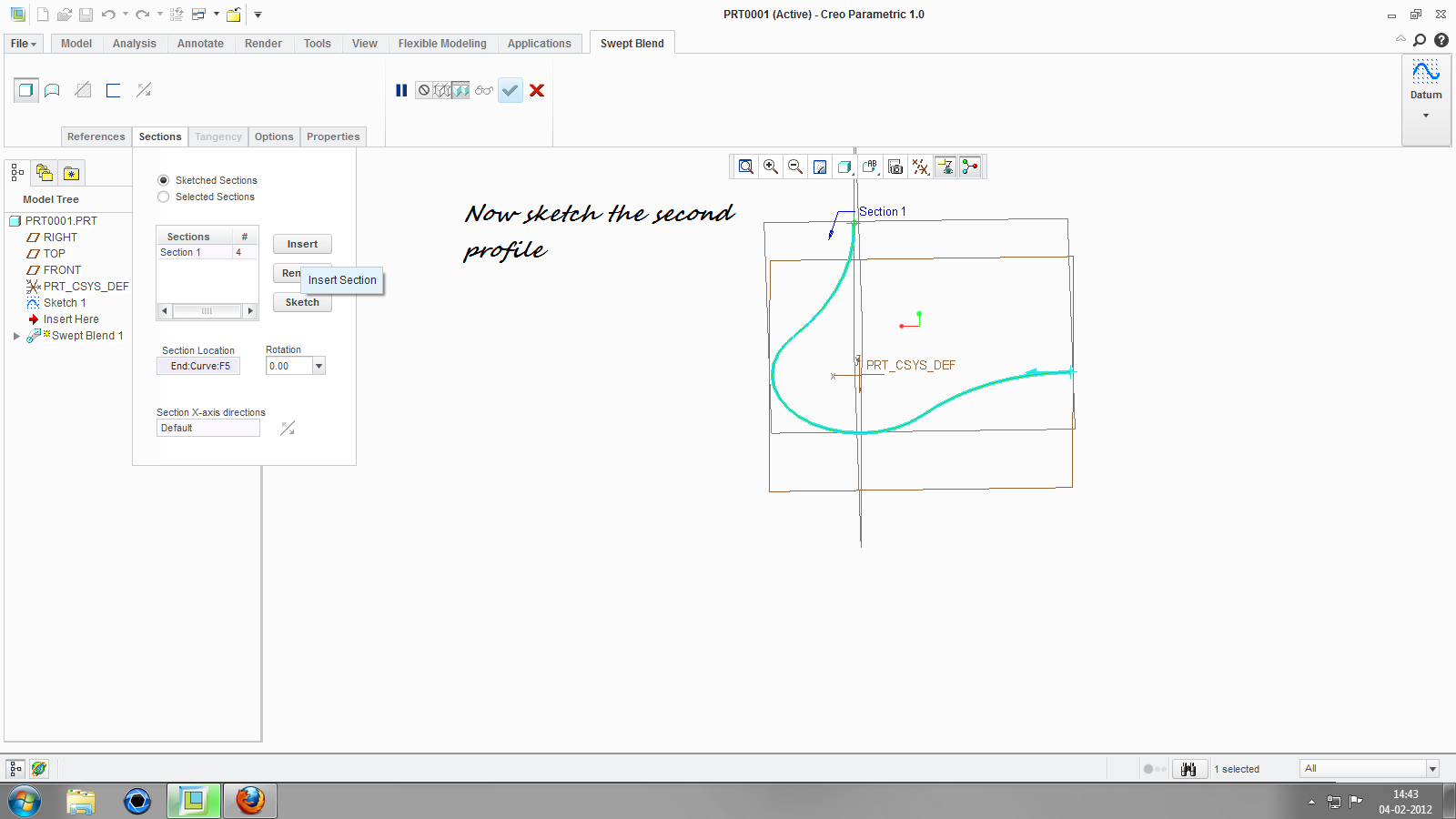Click the Open file folder icon
This screenshot has height=819, width=1456.
pyautogui.click(x=65, y=15)
